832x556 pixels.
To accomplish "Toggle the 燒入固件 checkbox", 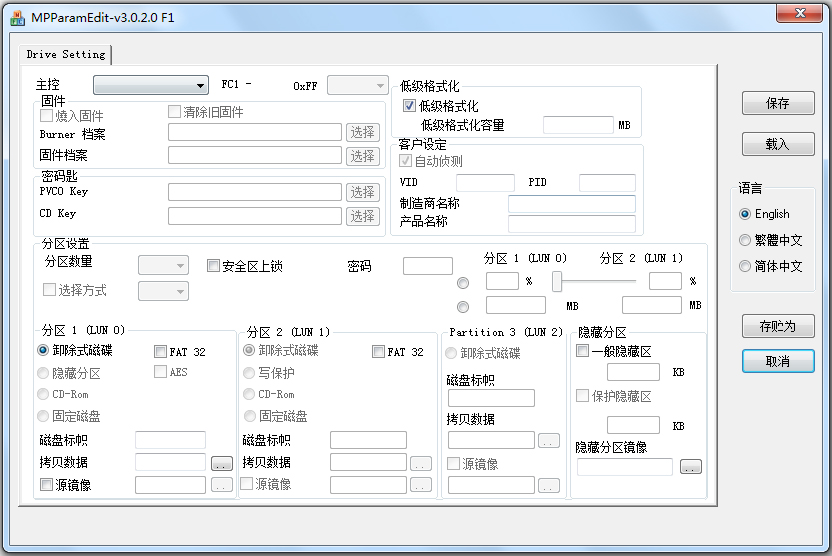I will tap(47, 115).
